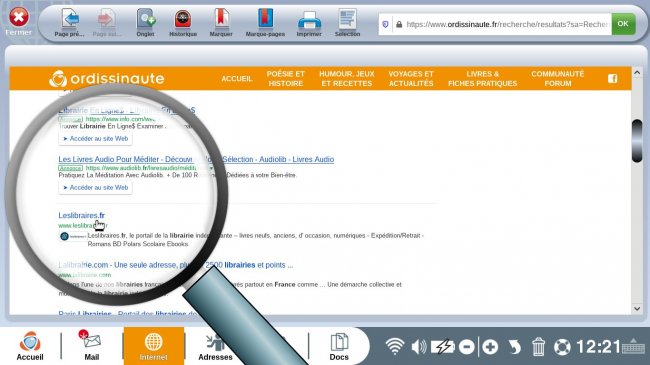This screenshot has width=650, height=365.
Task: Click the page scroll up arrow
Action: [x=637, y=73]
